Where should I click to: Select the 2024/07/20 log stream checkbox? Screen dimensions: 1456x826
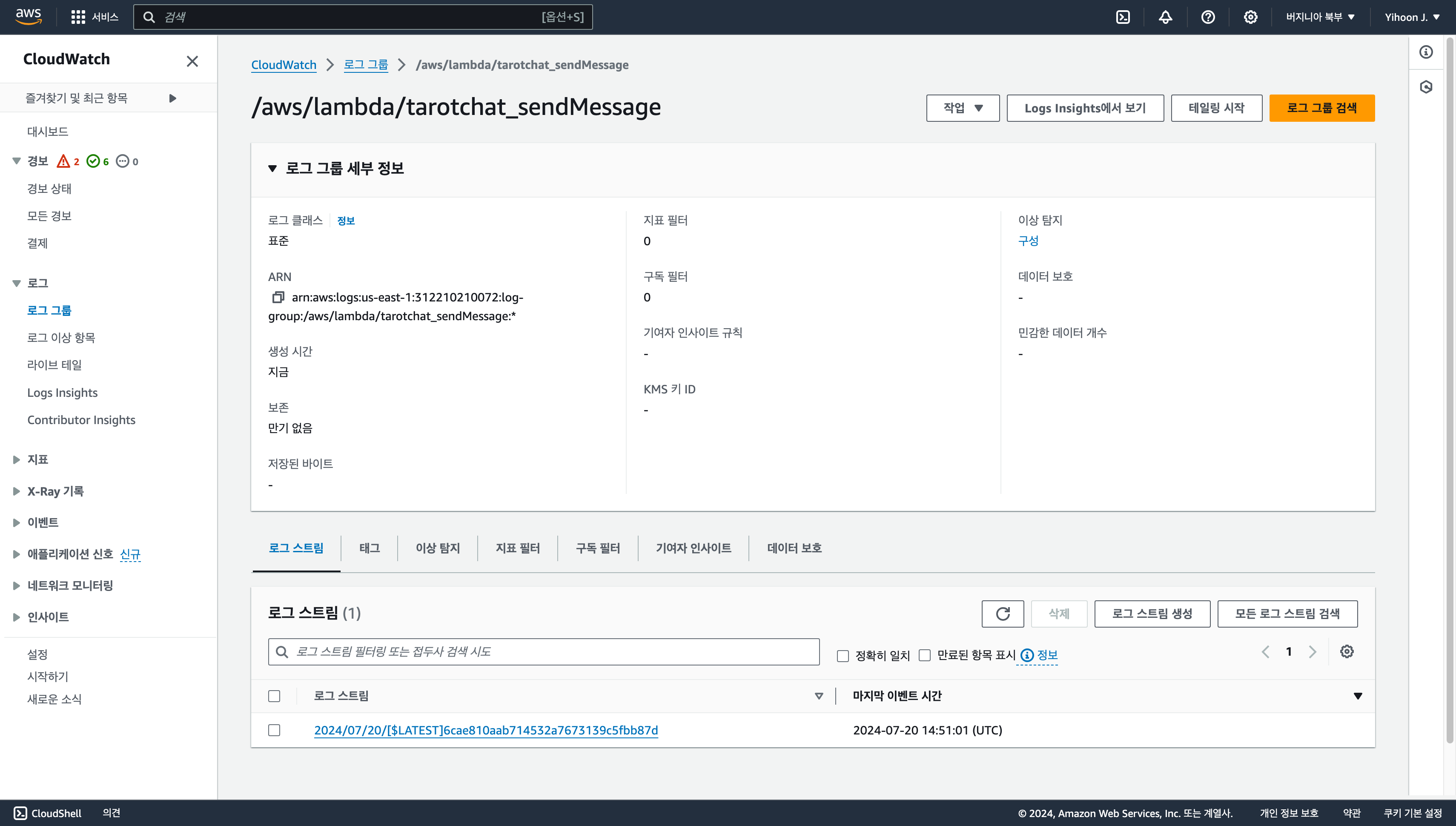[274, 730]
